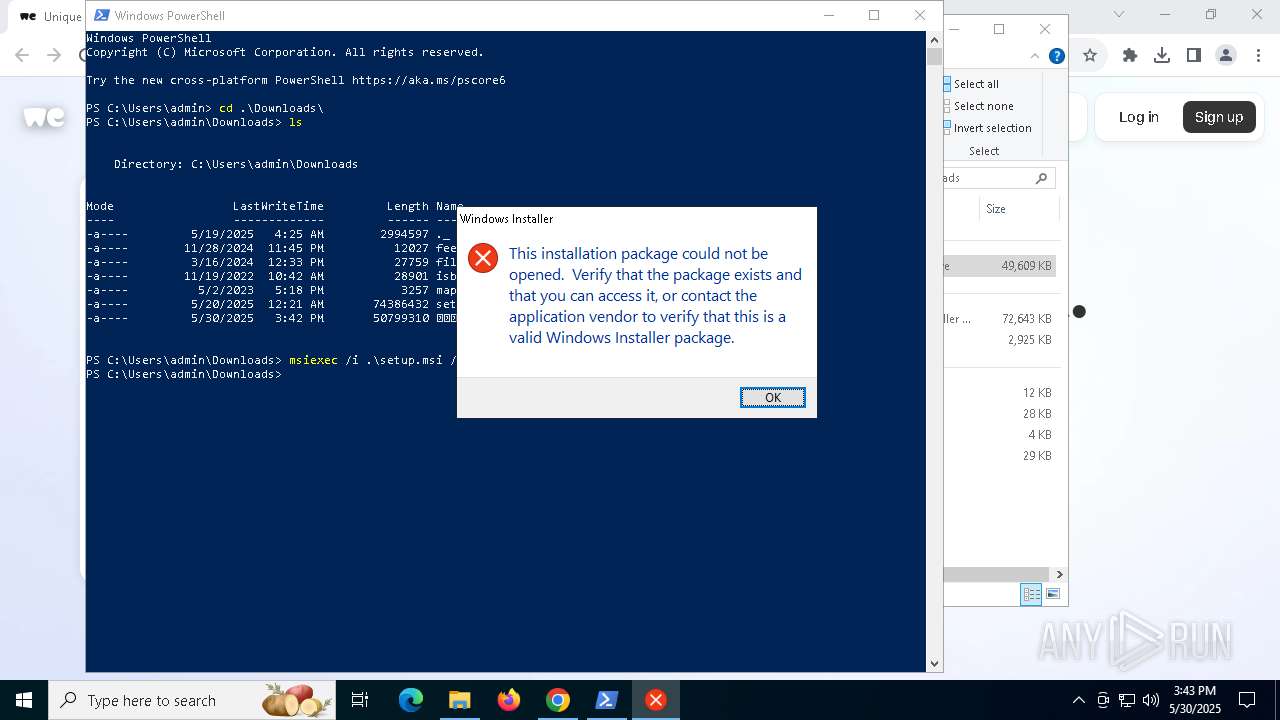
Task: Switch to the Windows Installer error taskbar item
Action: [x=656, y=700]
